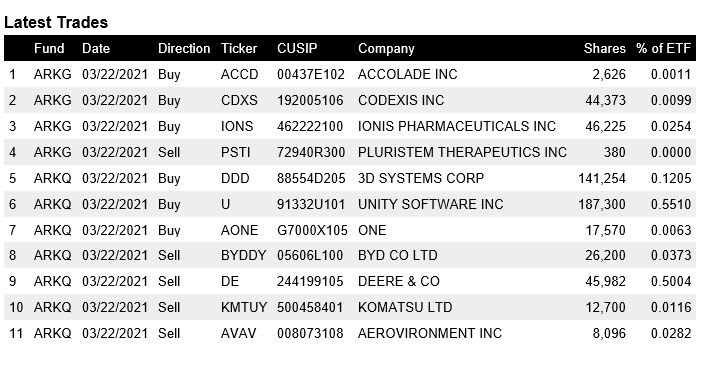Select the KOMATSU LTD row
The height and width of the screenshot is (376, 723).
[x=350, y=307]
